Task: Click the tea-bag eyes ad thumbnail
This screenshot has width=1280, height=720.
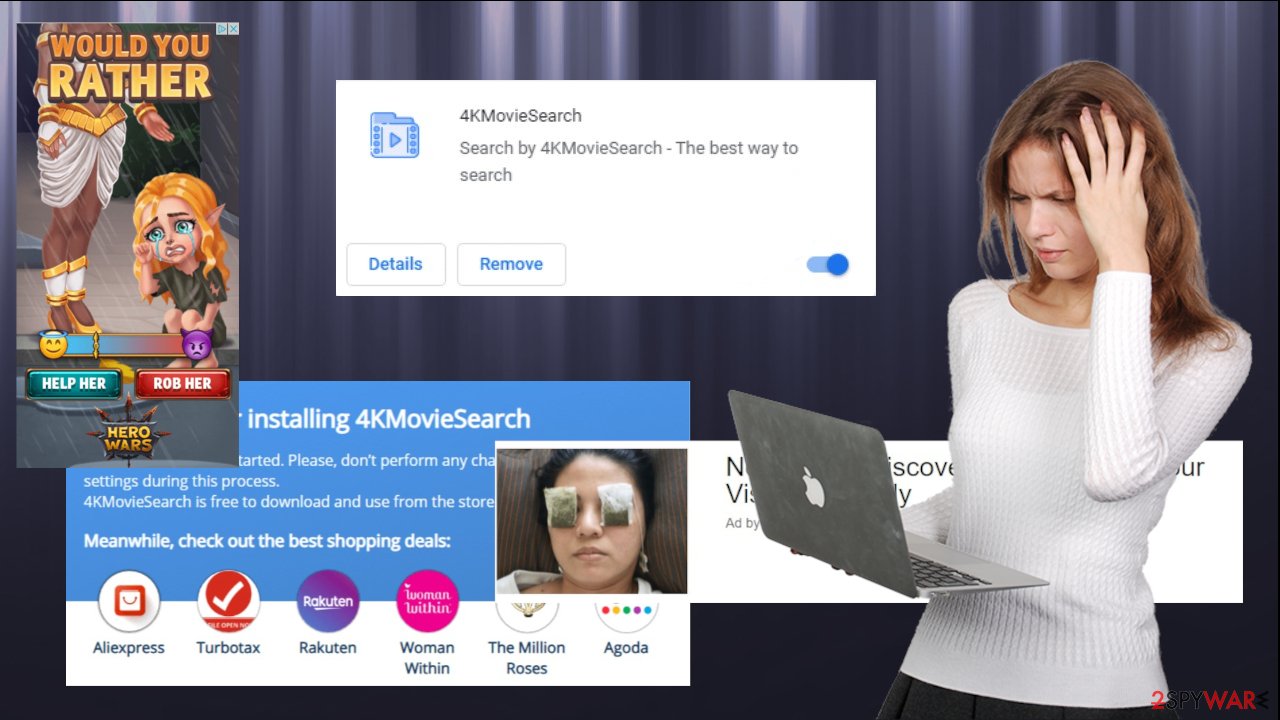Action: coord(592,521)
